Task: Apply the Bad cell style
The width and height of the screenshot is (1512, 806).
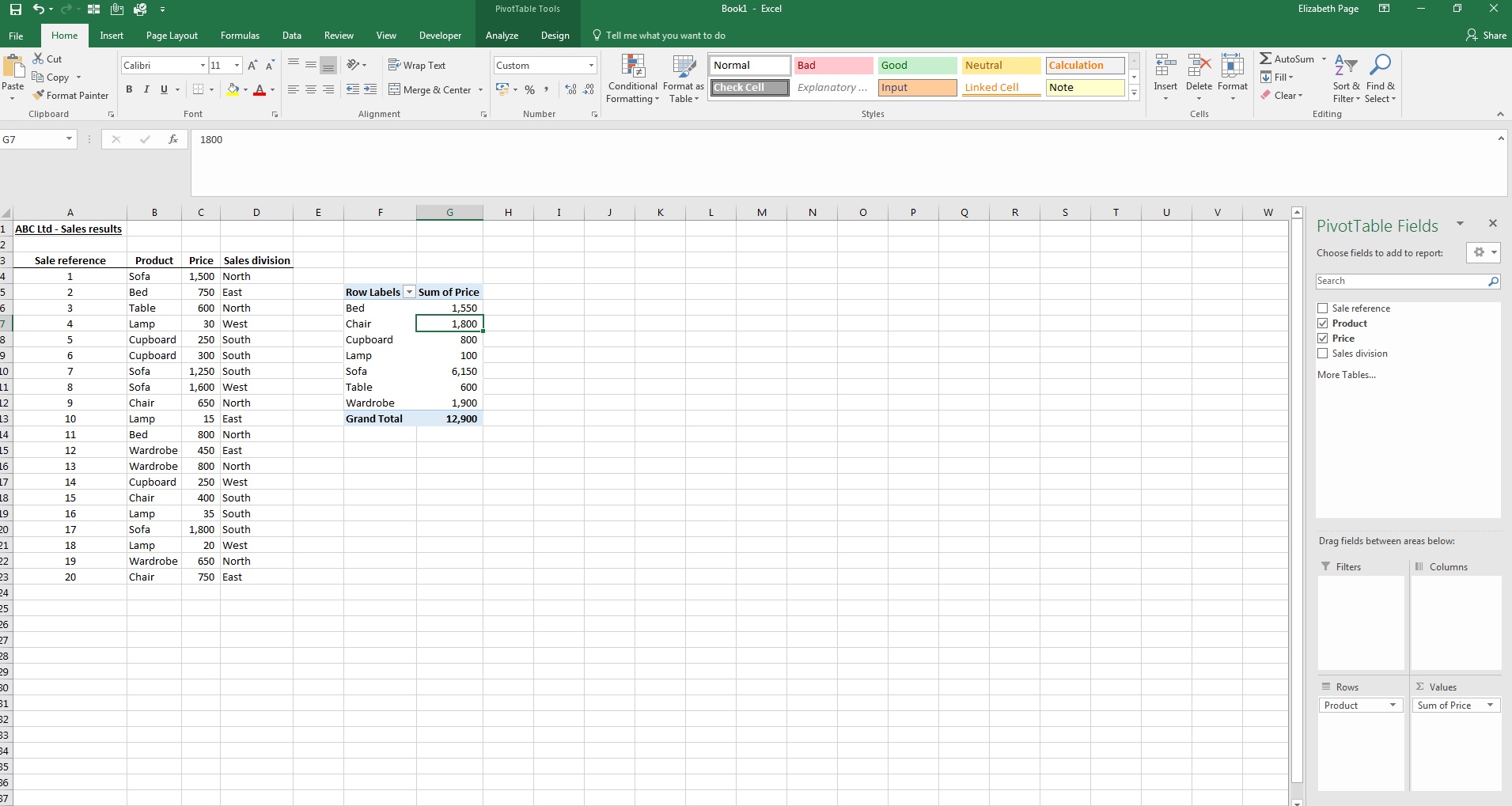Action: coord(833,65)
